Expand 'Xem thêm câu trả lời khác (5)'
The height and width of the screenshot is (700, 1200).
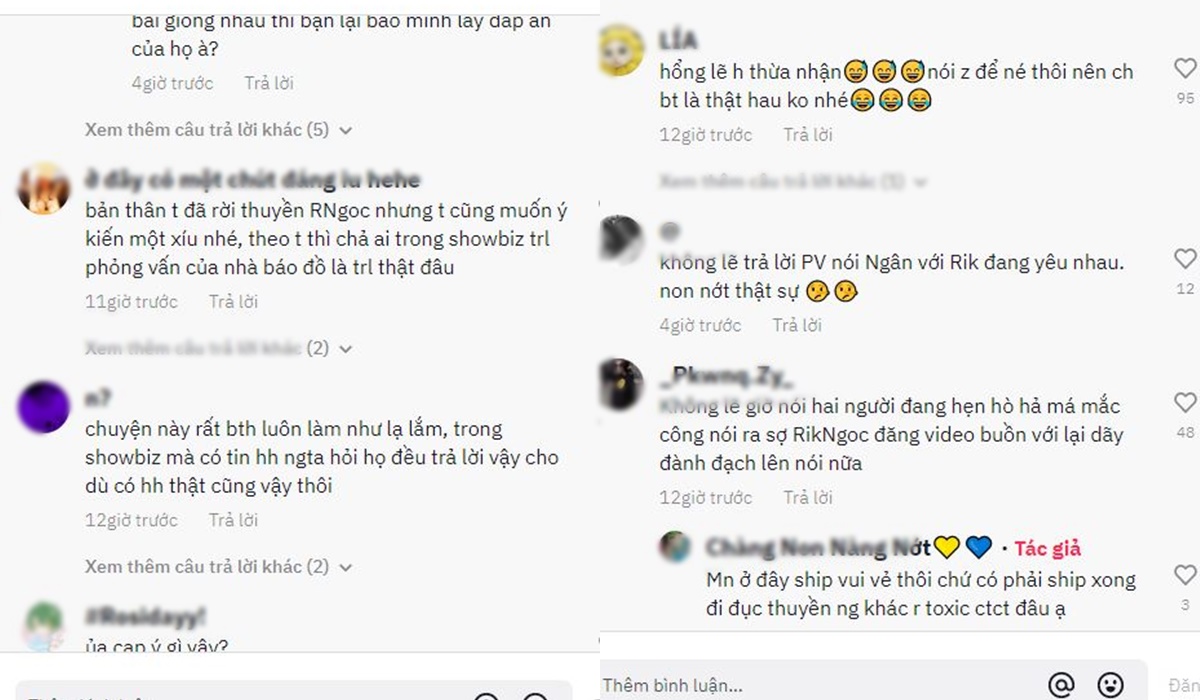[219, 130]
